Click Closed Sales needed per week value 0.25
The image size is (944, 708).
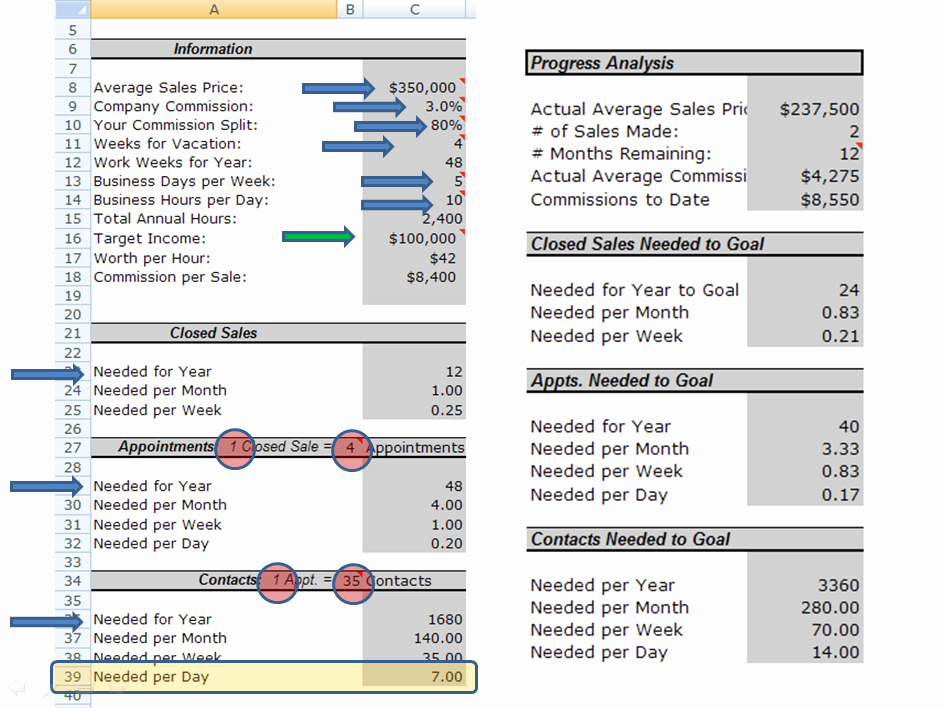click(414, 410)
